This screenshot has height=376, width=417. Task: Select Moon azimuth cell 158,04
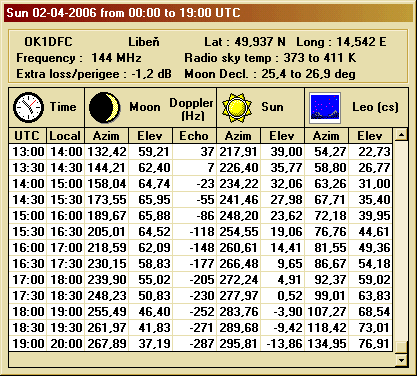click(x=107, y=184)
